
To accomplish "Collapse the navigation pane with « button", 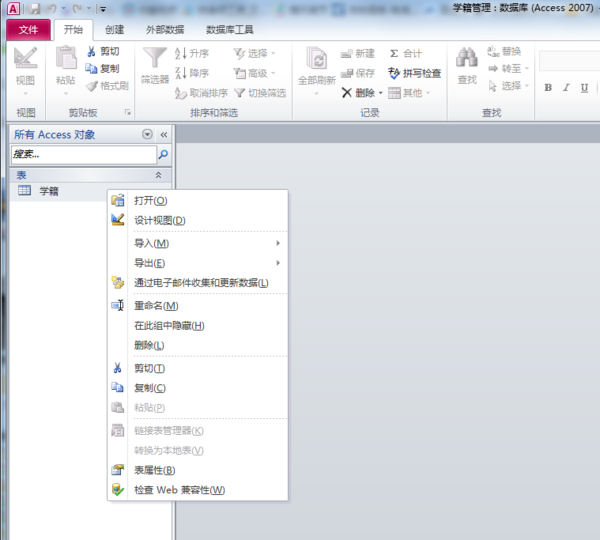I will click(164, 134).
